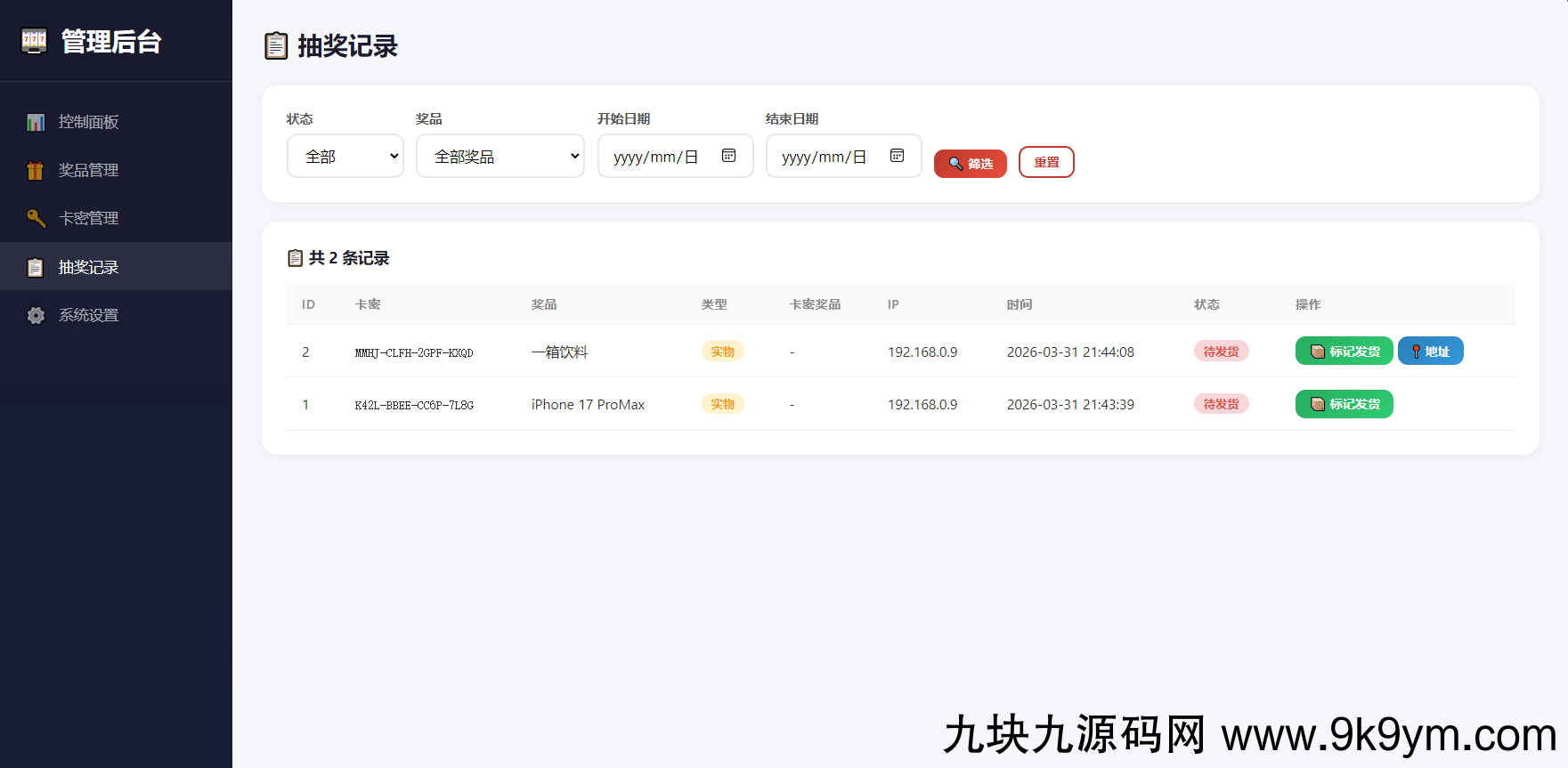
Task: Go to 奖品管理 sidebar menu item
Action: click(x=88, y=170)
